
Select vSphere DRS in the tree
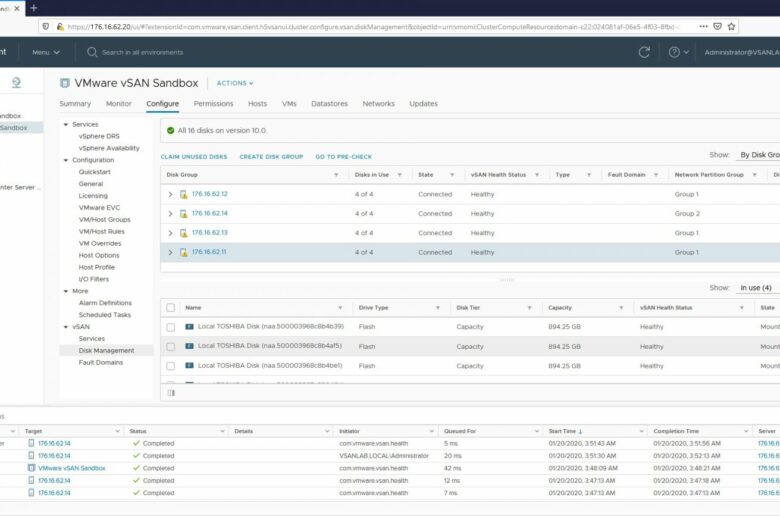[99, 136]
